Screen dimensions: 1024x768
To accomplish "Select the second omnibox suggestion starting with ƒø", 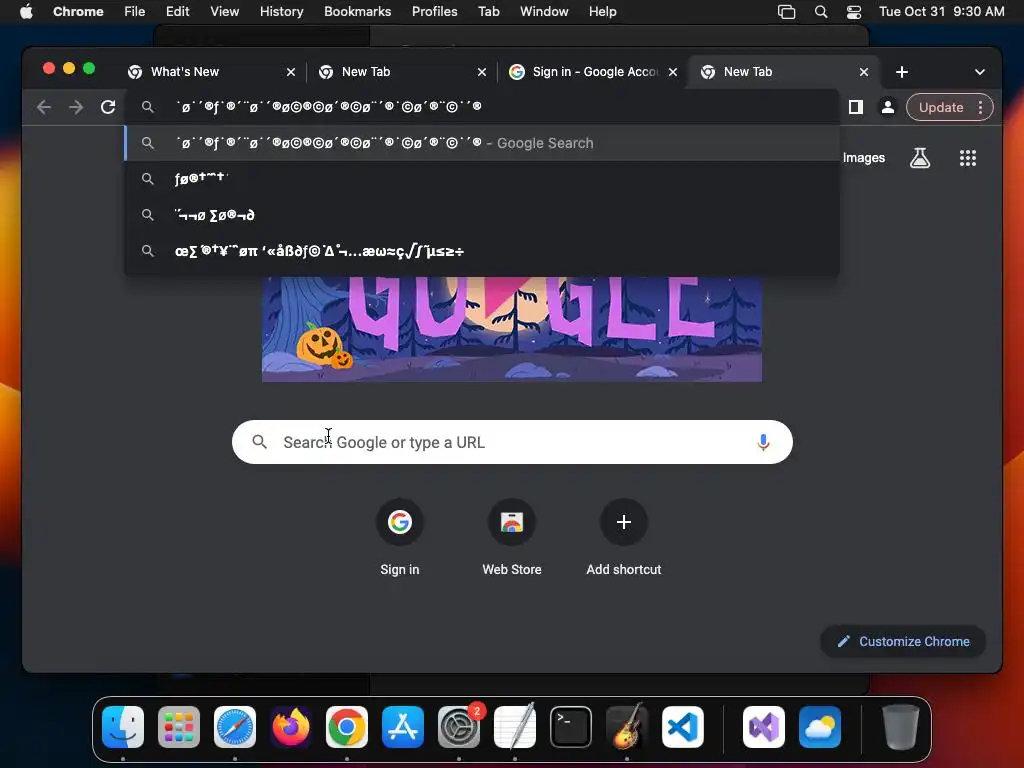I will pyautogui.click(x=482, y=178).
